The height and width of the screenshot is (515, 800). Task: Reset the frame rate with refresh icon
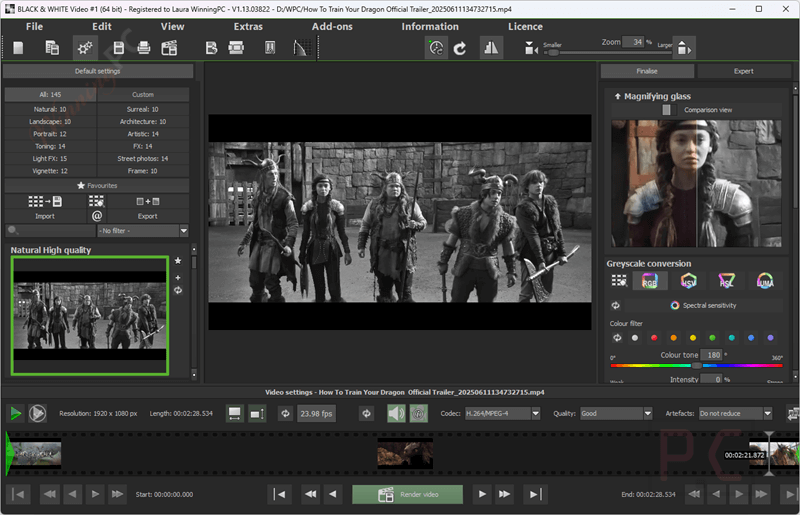pyautogui.click(x=286, y=413)
